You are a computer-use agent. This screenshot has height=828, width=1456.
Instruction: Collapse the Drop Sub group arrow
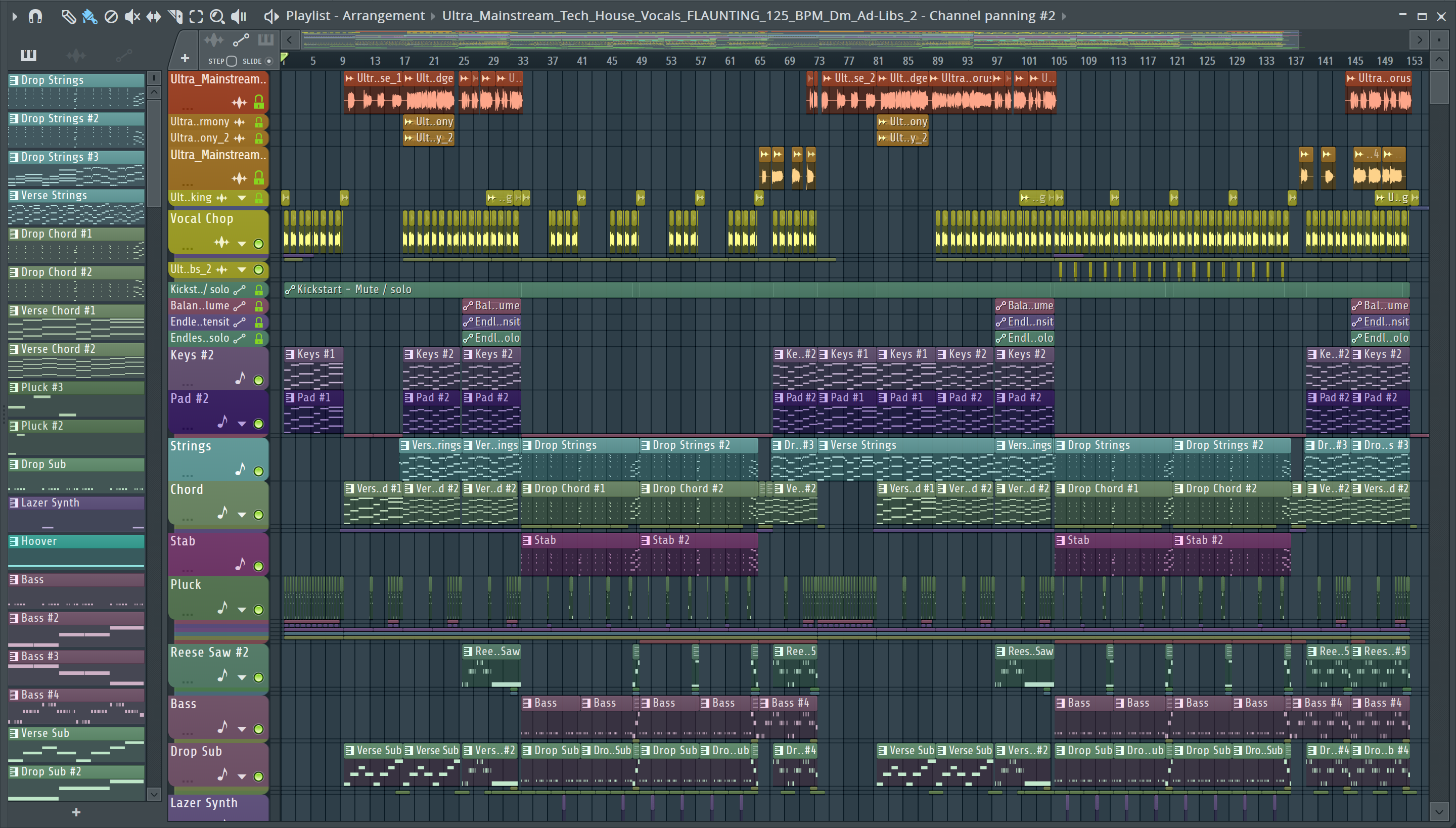click(242, 776)
